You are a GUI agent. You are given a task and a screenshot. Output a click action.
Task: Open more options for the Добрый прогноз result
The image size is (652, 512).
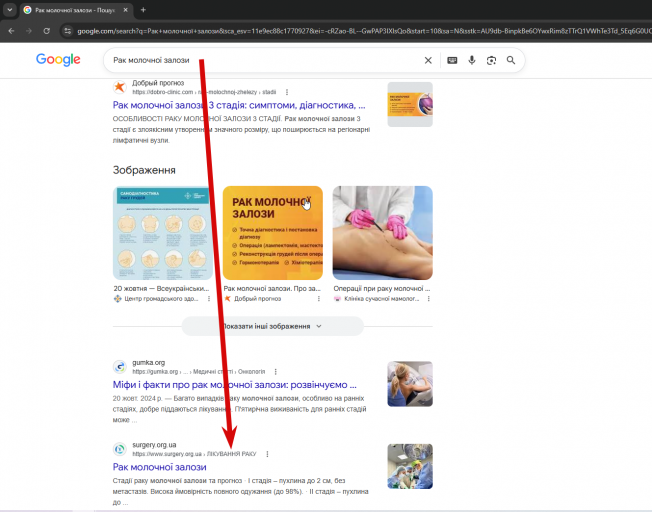[x=286, y=92]
